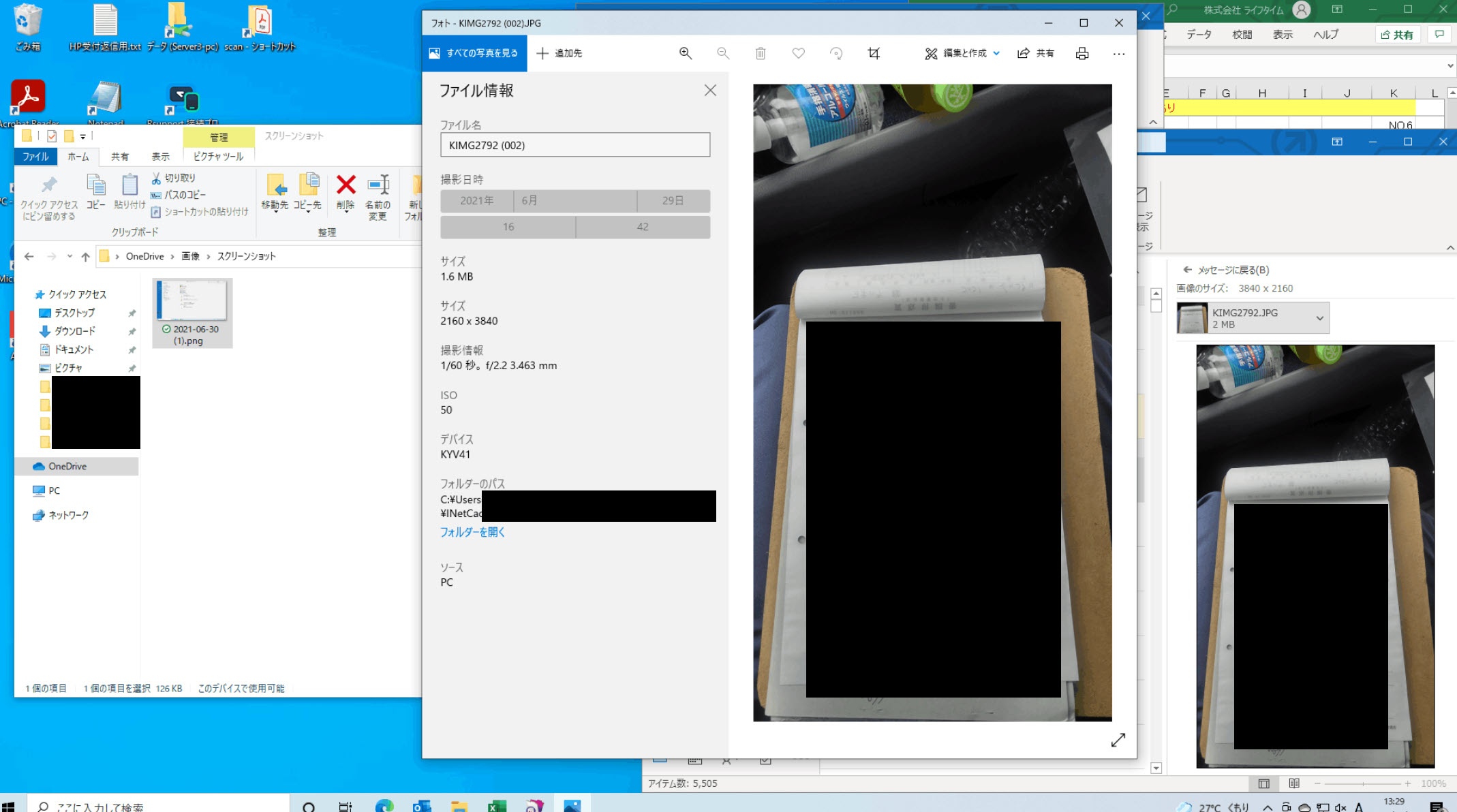Image resolution: width=1457 pixels, height=812 pixels.
Task: Open Excel from the Windows taskbar
Action: click(x=496, y=806)
